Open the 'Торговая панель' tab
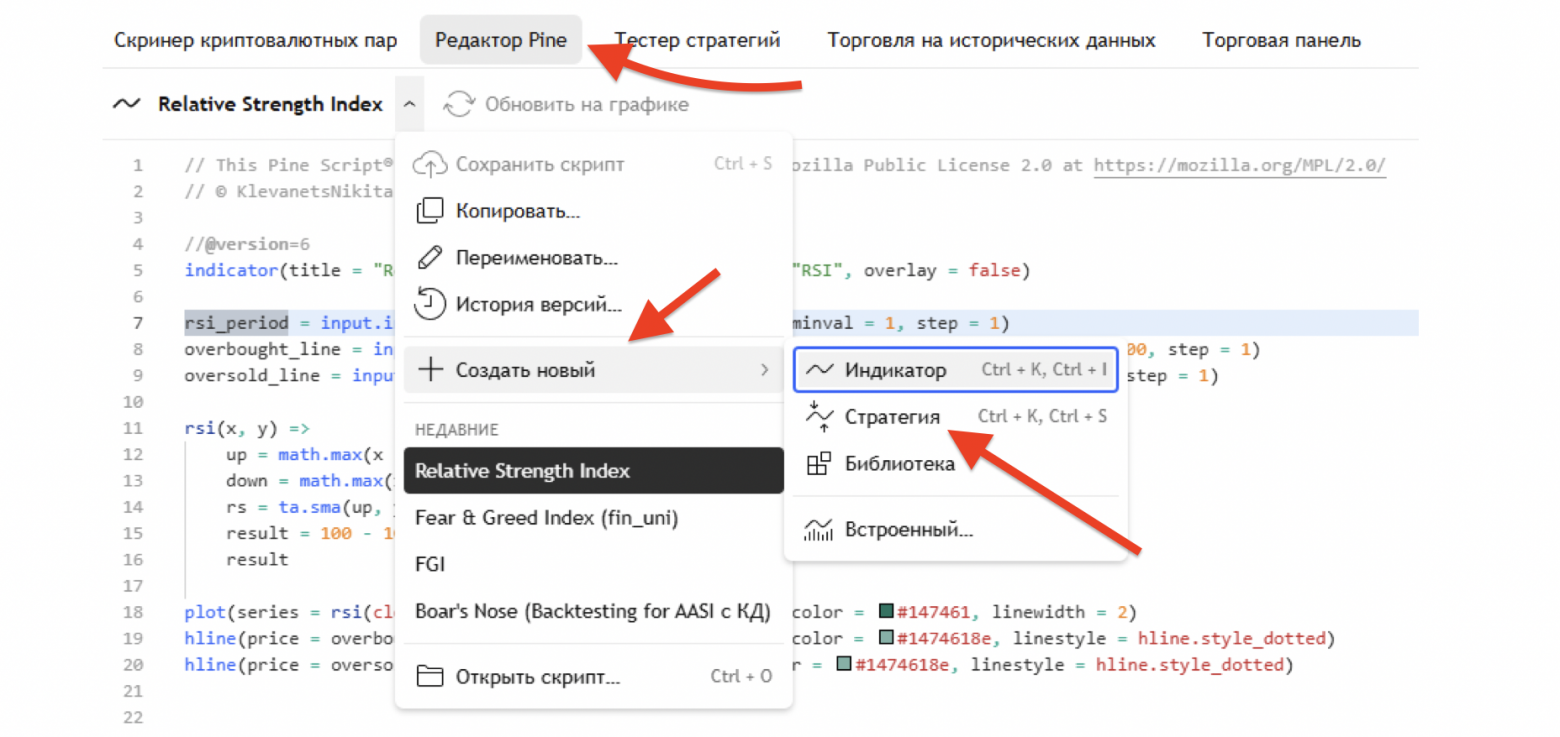 tap(1281, 41)
